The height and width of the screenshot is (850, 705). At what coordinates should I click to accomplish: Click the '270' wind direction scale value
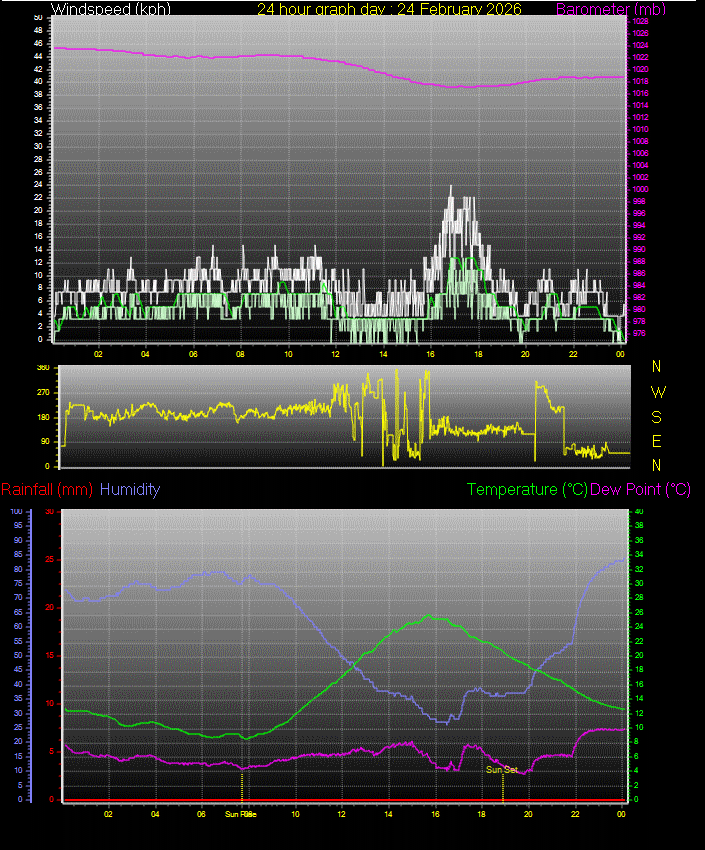[x=43, y=392]
